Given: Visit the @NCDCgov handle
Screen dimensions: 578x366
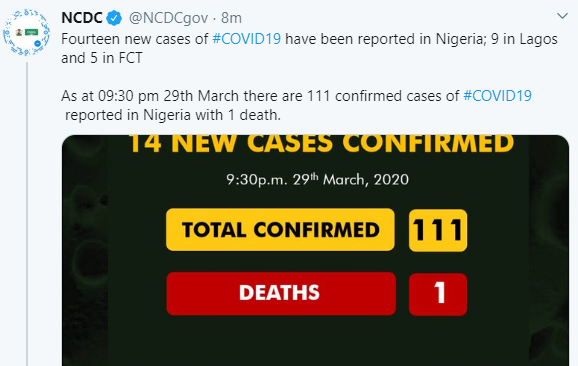Looking at the screenshot, I should (168, 18).
